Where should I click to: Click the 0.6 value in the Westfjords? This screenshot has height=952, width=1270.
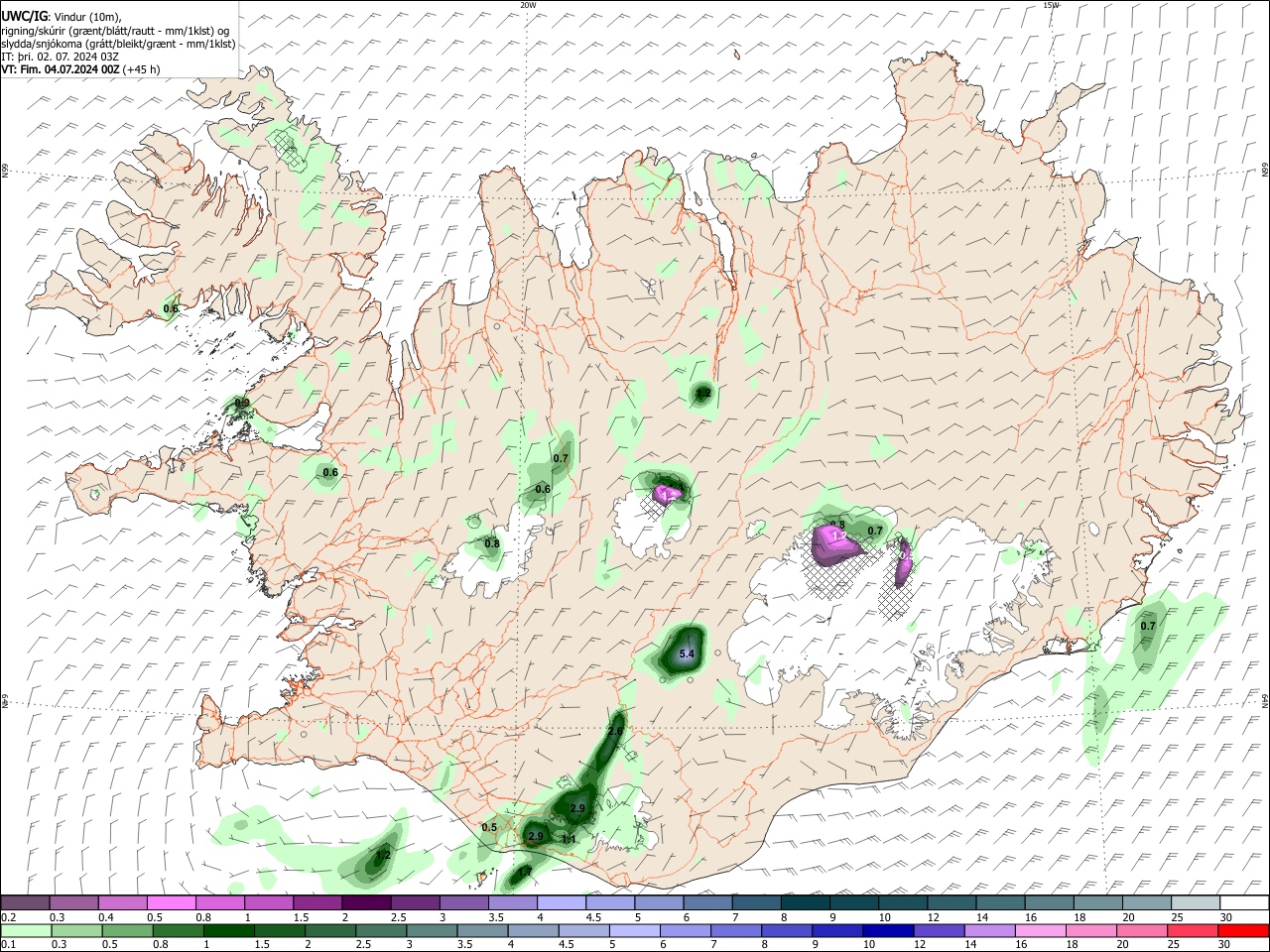[x=171, y=308]
